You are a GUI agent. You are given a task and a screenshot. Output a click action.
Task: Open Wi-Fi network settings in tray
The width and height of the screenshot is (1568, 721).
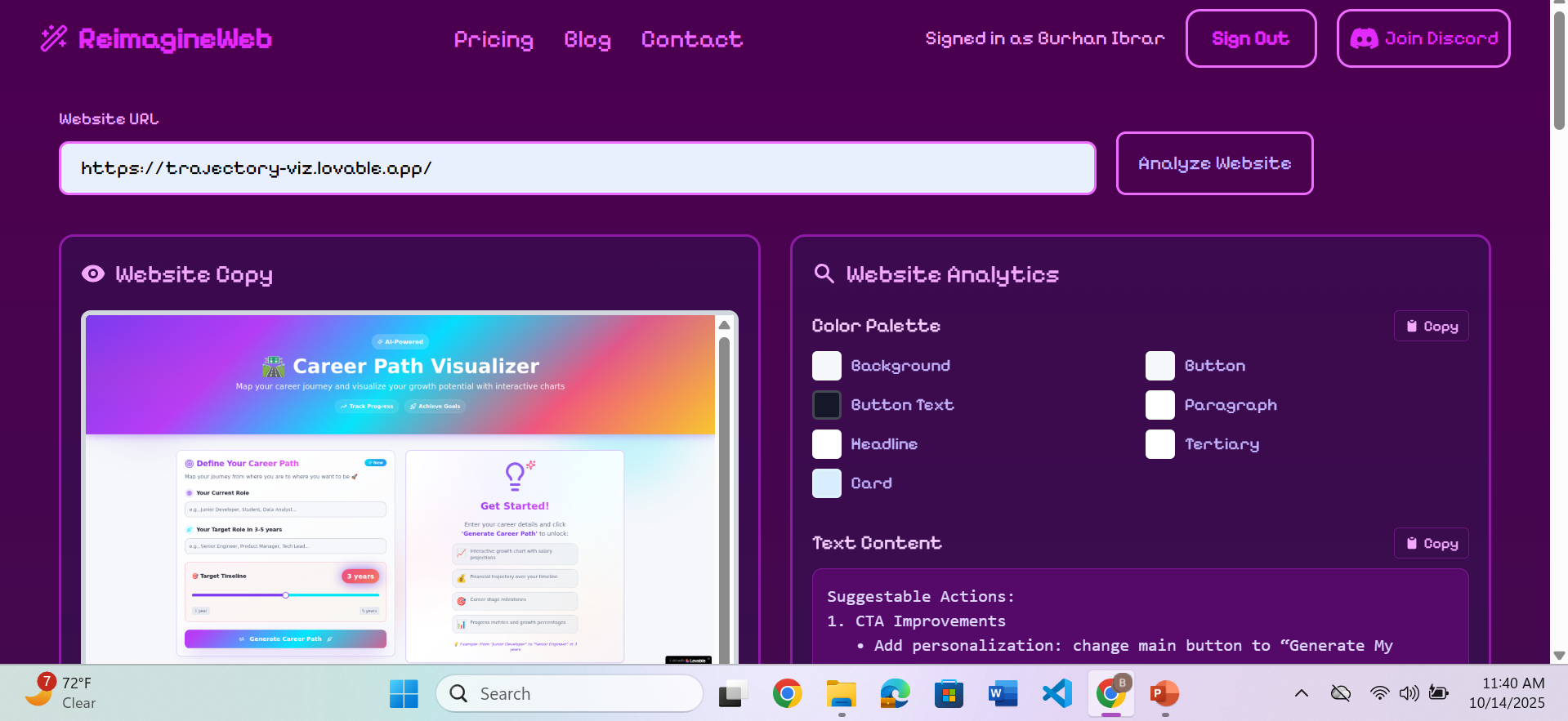point(1379,693)
